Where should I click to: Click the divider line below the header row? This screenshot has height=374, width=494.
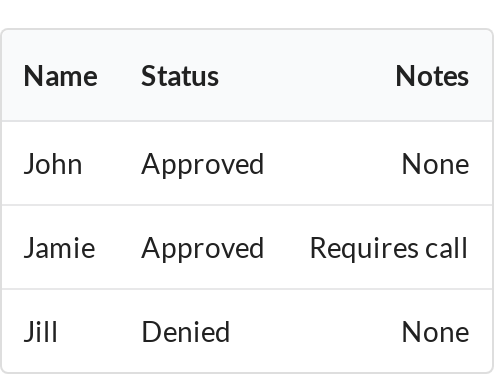coord(247,121)
